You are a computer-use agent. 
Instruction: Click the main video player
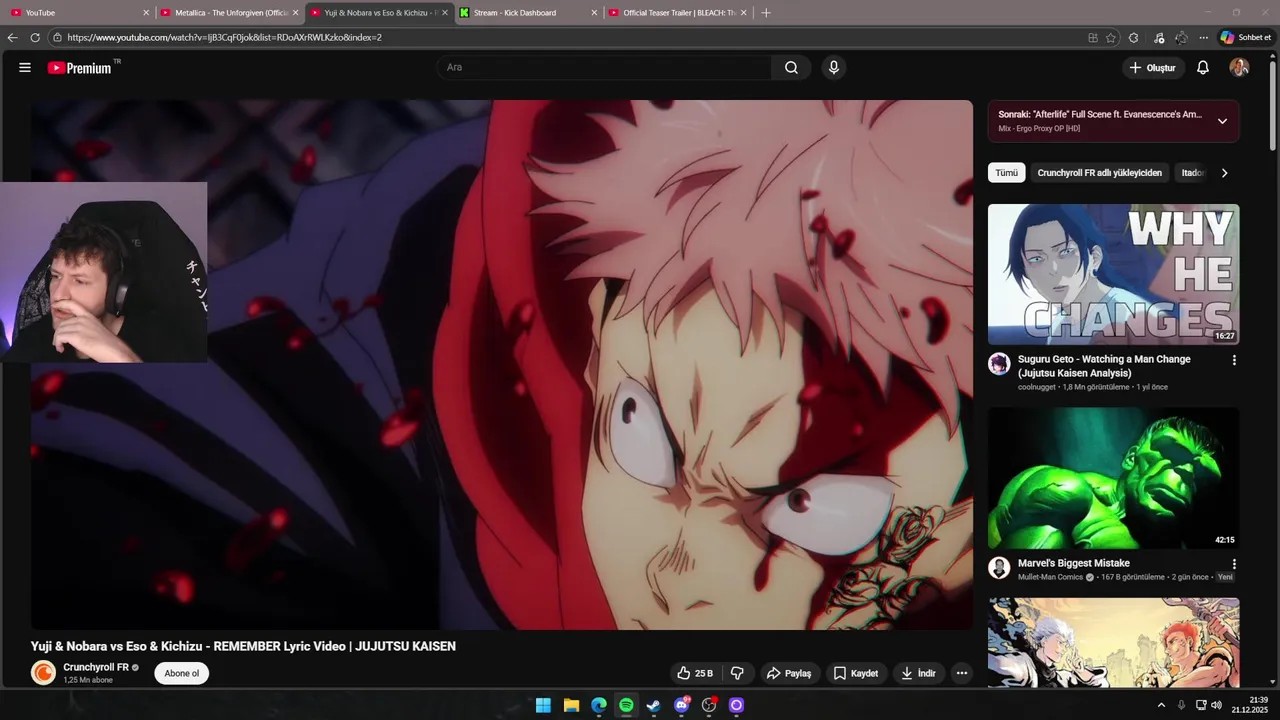(502, 365)
